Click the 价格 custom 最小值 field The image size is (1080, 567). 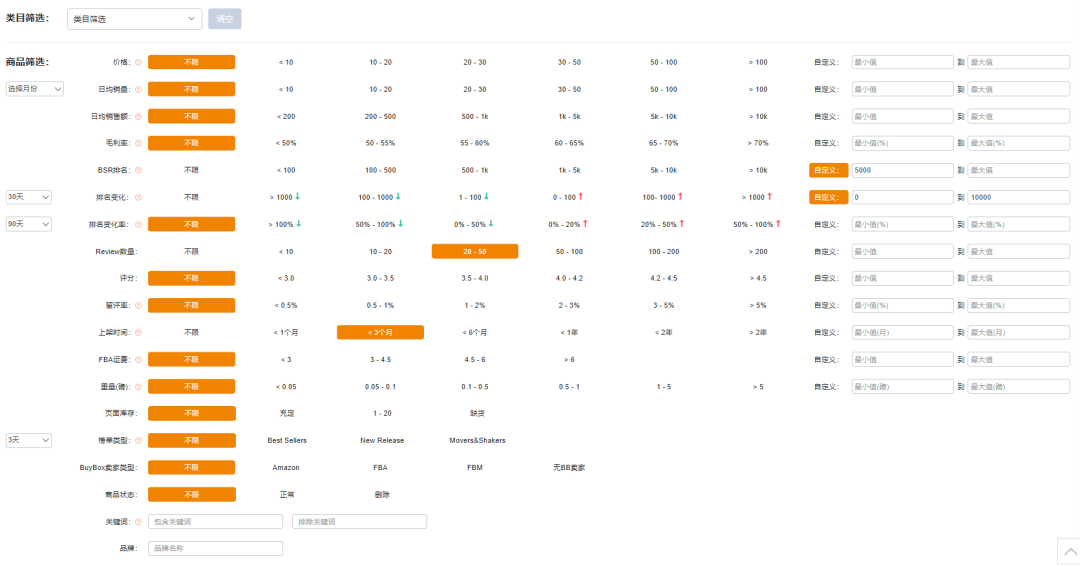[x=902, y=62]
